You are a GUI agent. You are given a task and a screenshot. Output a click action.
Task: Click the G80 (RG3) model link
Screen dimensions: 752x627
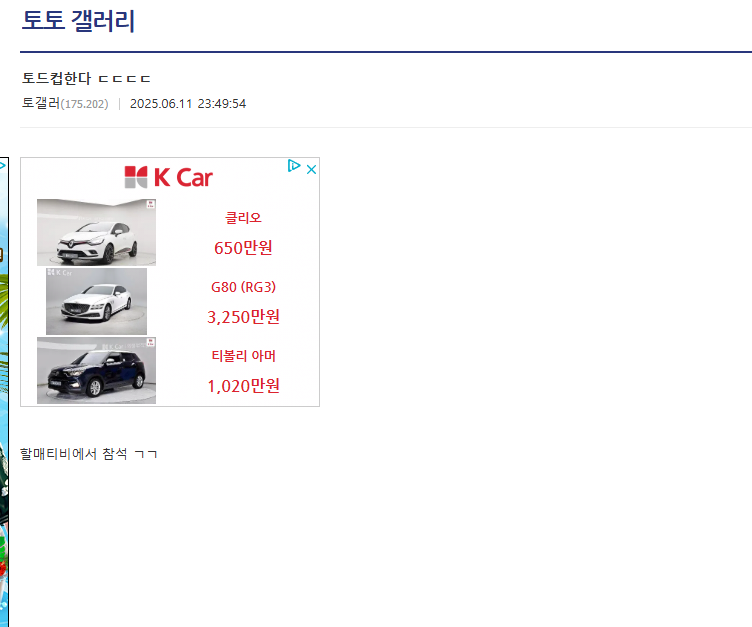click(243, 287)
